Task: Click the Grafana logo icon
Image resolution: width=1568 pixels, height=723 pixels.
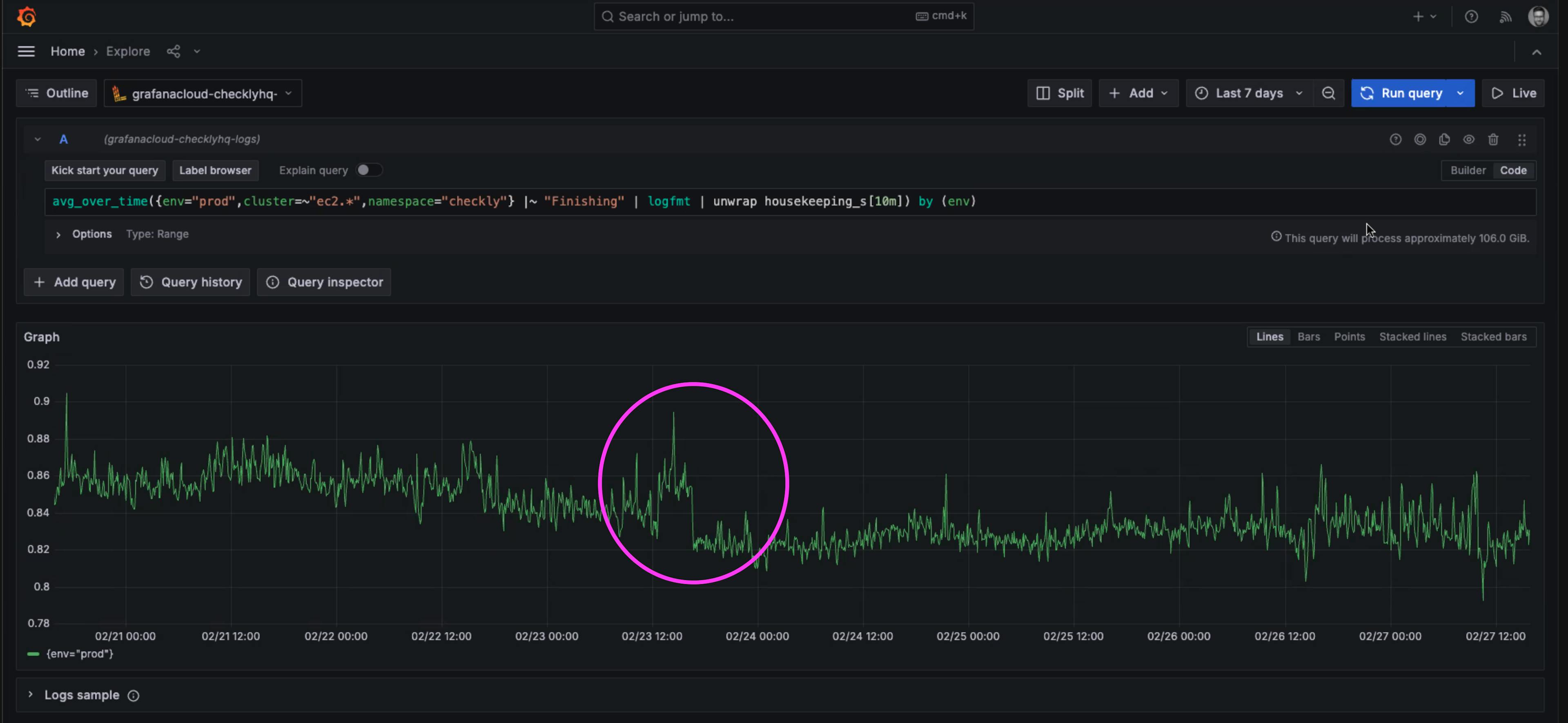Action: [x=26, y=16]
